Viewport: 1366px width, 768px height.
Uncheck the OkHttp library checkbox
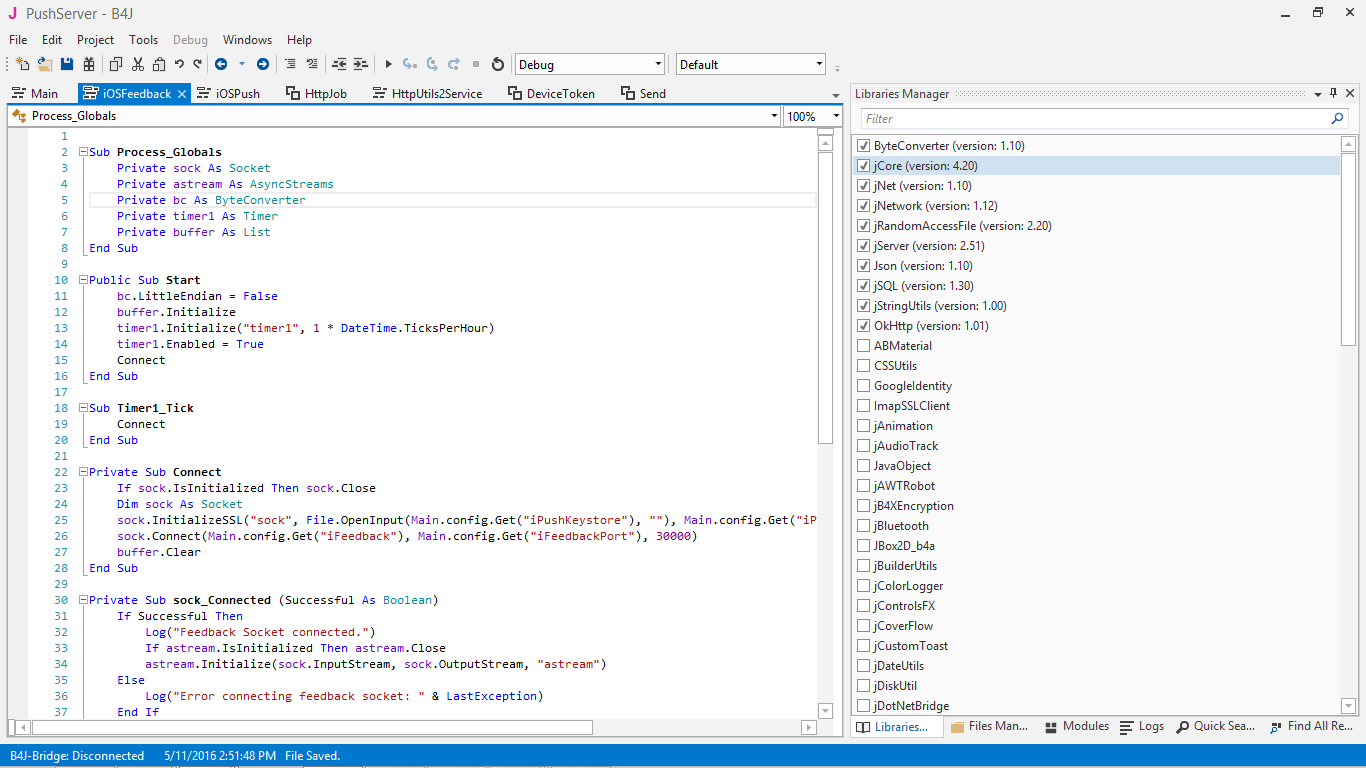point(864,326)
